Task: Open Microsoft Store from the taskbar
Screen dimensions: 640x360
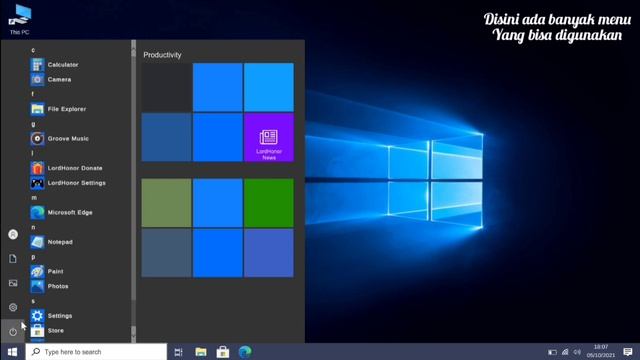Action: point(223,352)
